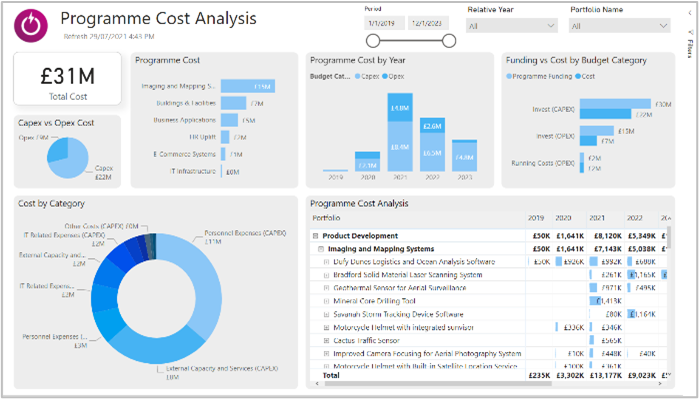699x399 pixels.
Task: Click the Motorcycle Helmet with integrated sunvisor label
Action: point(403,328)
